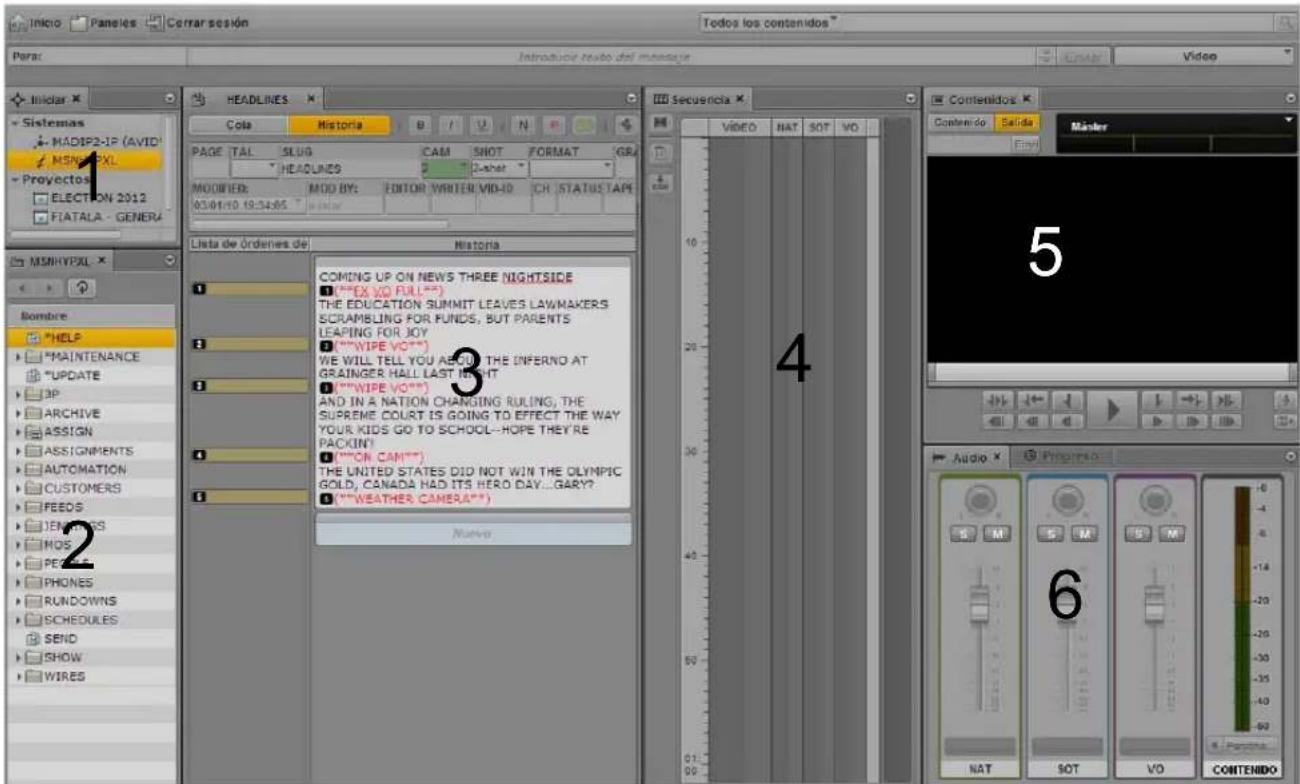Open the Todos los contenidos dropdown
This screenshot has width=1300, height=784.
click(x=770, y=22)
